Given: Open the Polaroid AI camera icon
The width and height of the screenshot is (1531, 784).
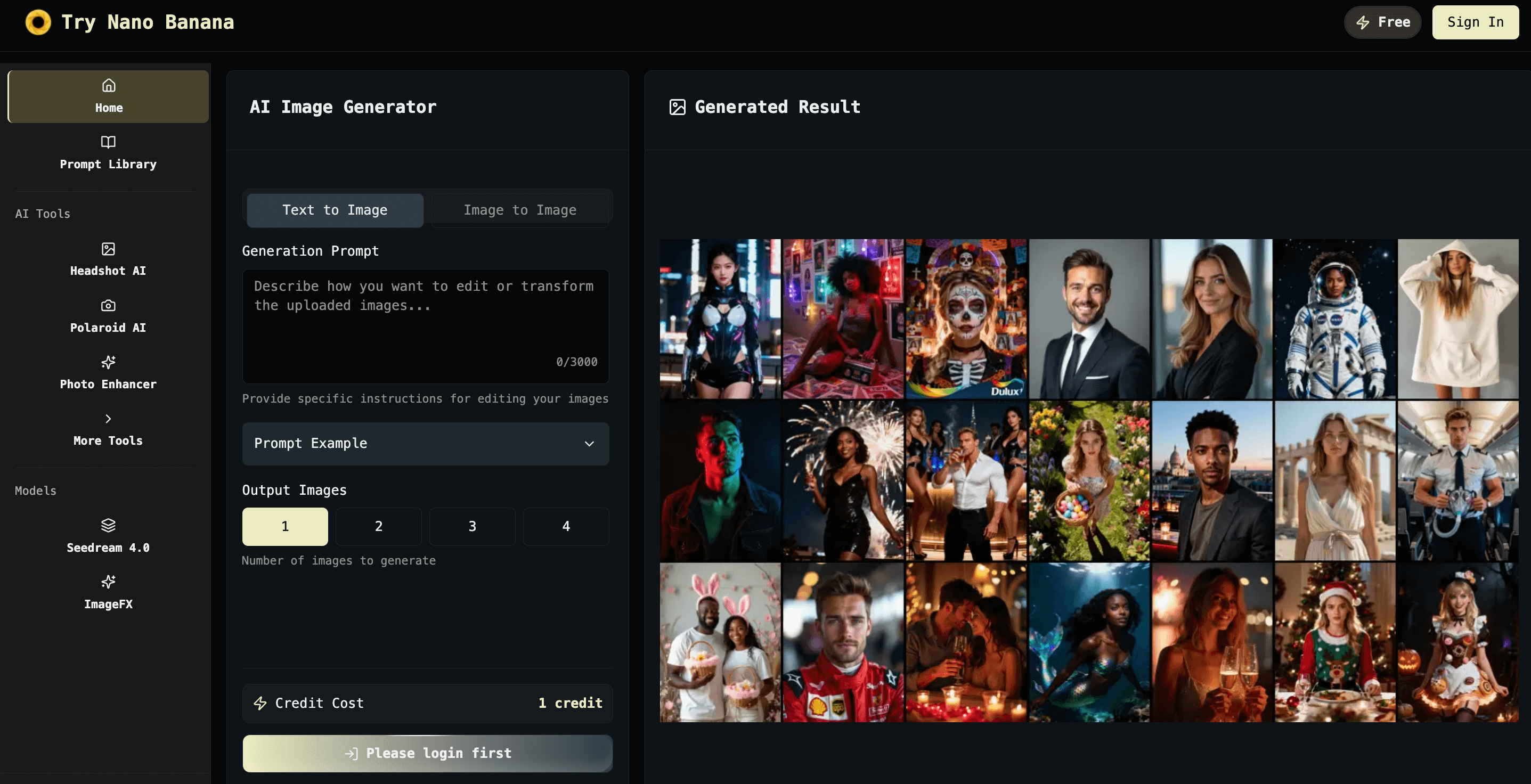Looking at the screenshot, I should click(x=108, y=306).
